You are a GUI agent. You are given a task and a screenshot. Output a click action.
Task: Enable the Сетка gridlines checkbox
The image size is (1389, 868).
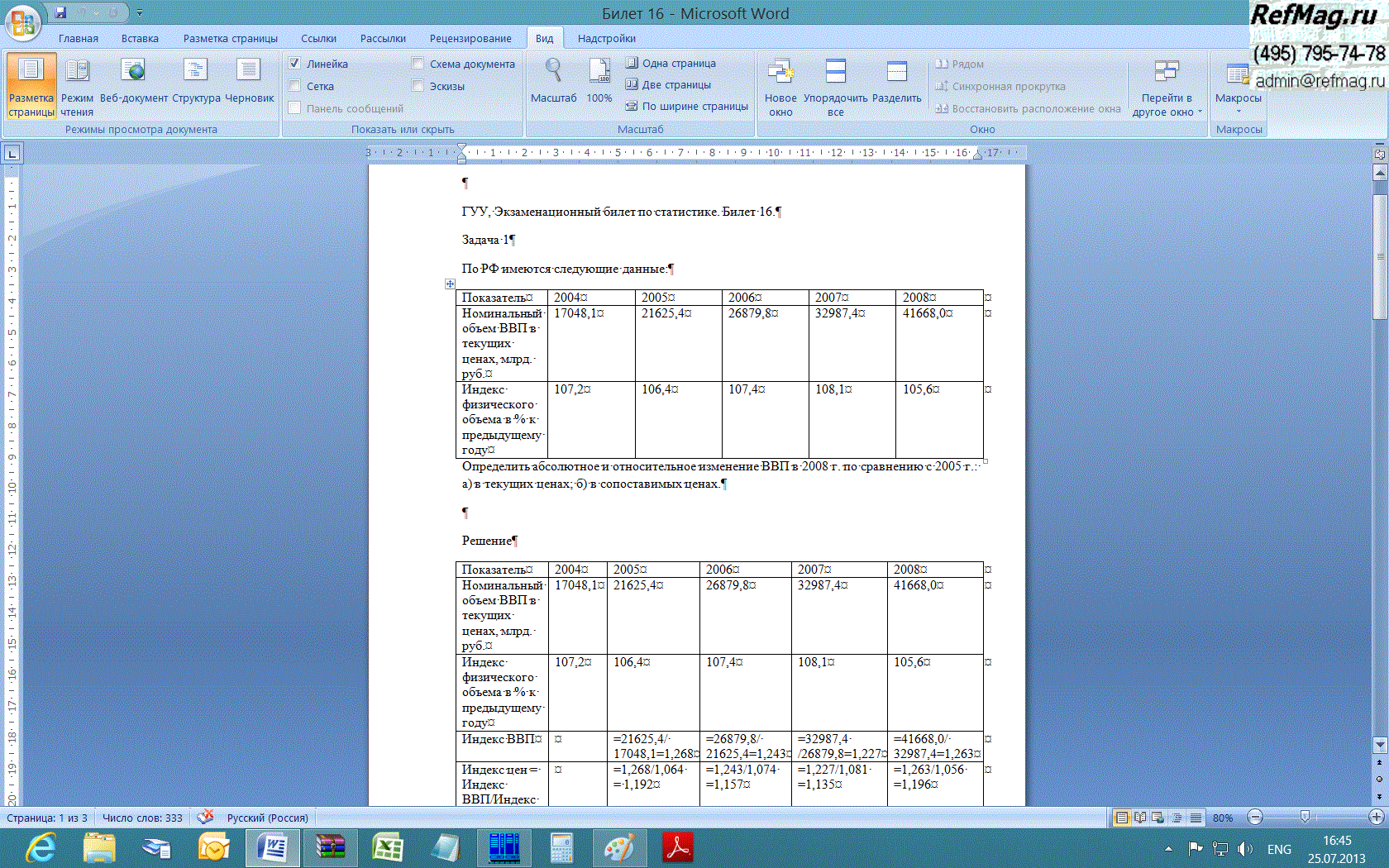point(294,86)
